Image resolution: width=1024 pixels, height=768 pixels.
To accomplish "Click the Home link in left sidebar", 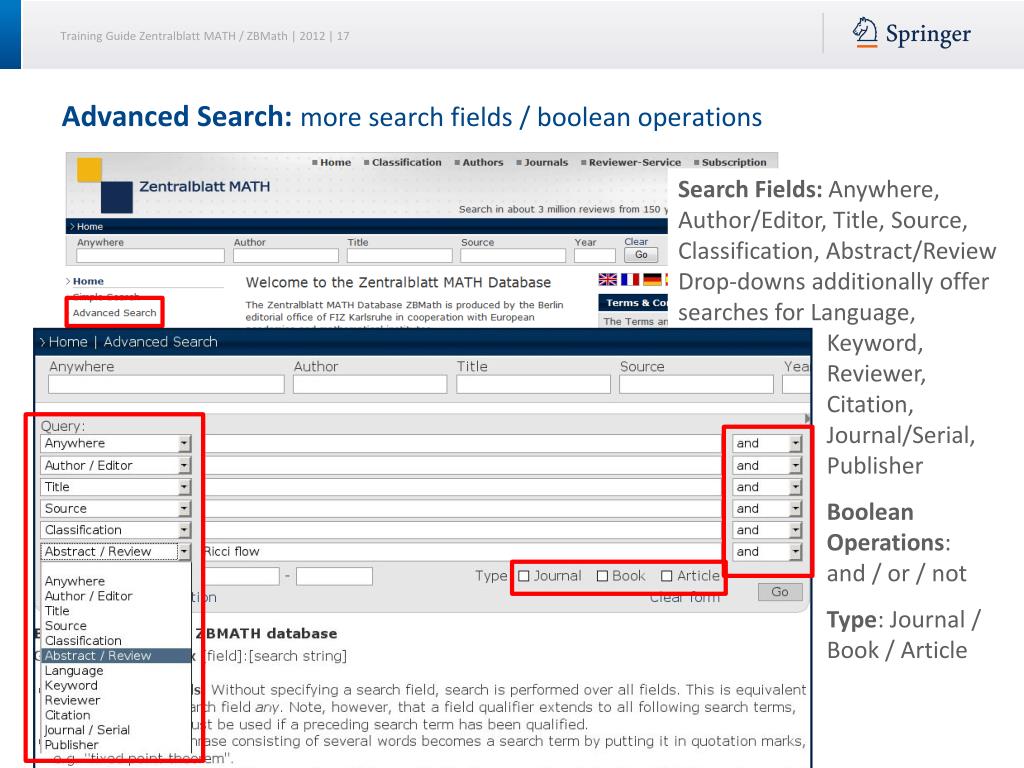I will click(88, 281).
